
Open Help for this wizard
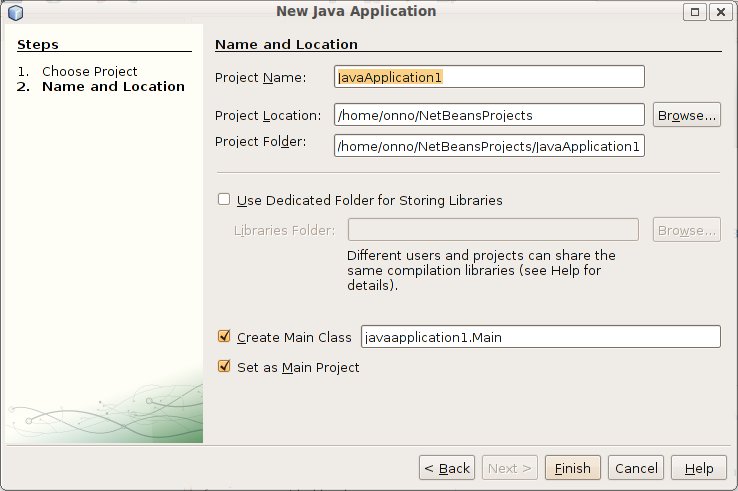coord(699,468)
